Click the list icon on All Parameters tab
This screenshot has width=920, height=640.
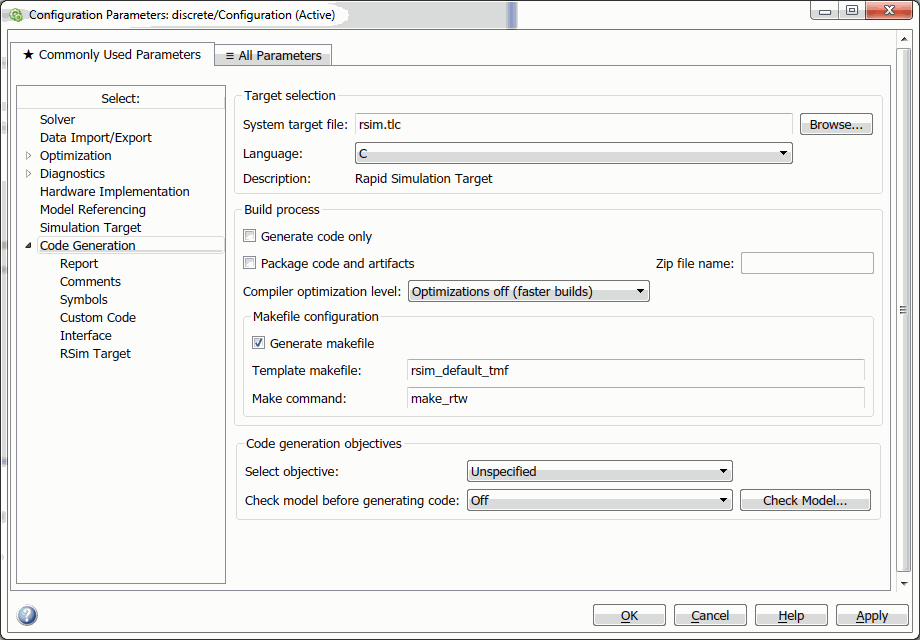pyautogui.click(x=229, y=56)
